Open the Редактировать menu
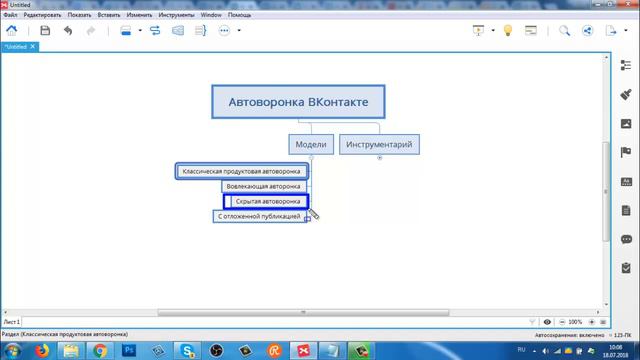The width and height of the screenshot is (640, 360). [x=42, y=15]
